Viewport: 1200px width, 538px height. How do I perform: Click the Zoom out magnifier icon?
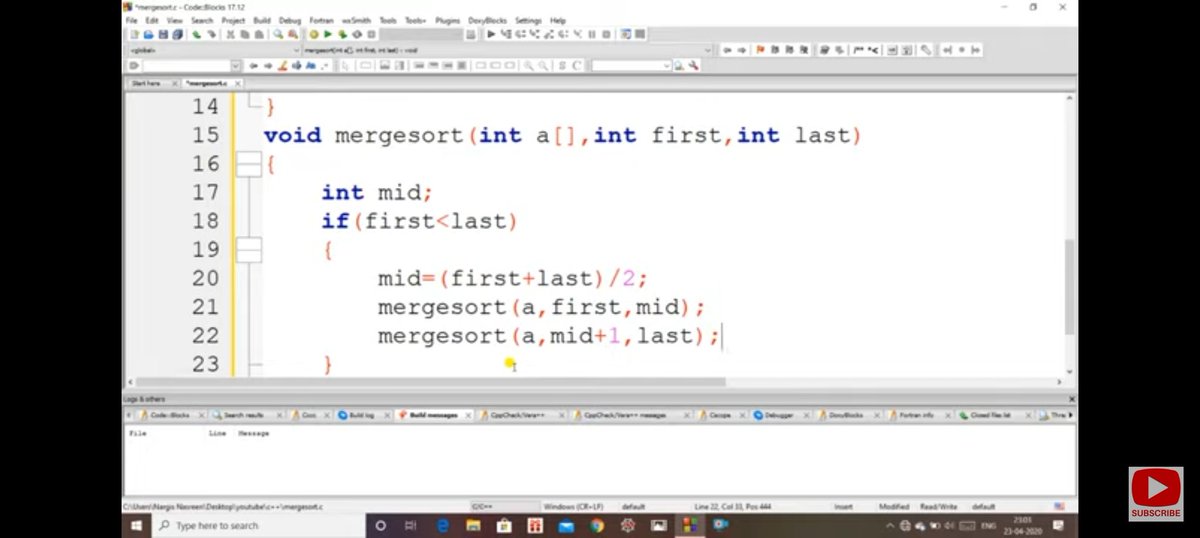(x=543, y=65)
